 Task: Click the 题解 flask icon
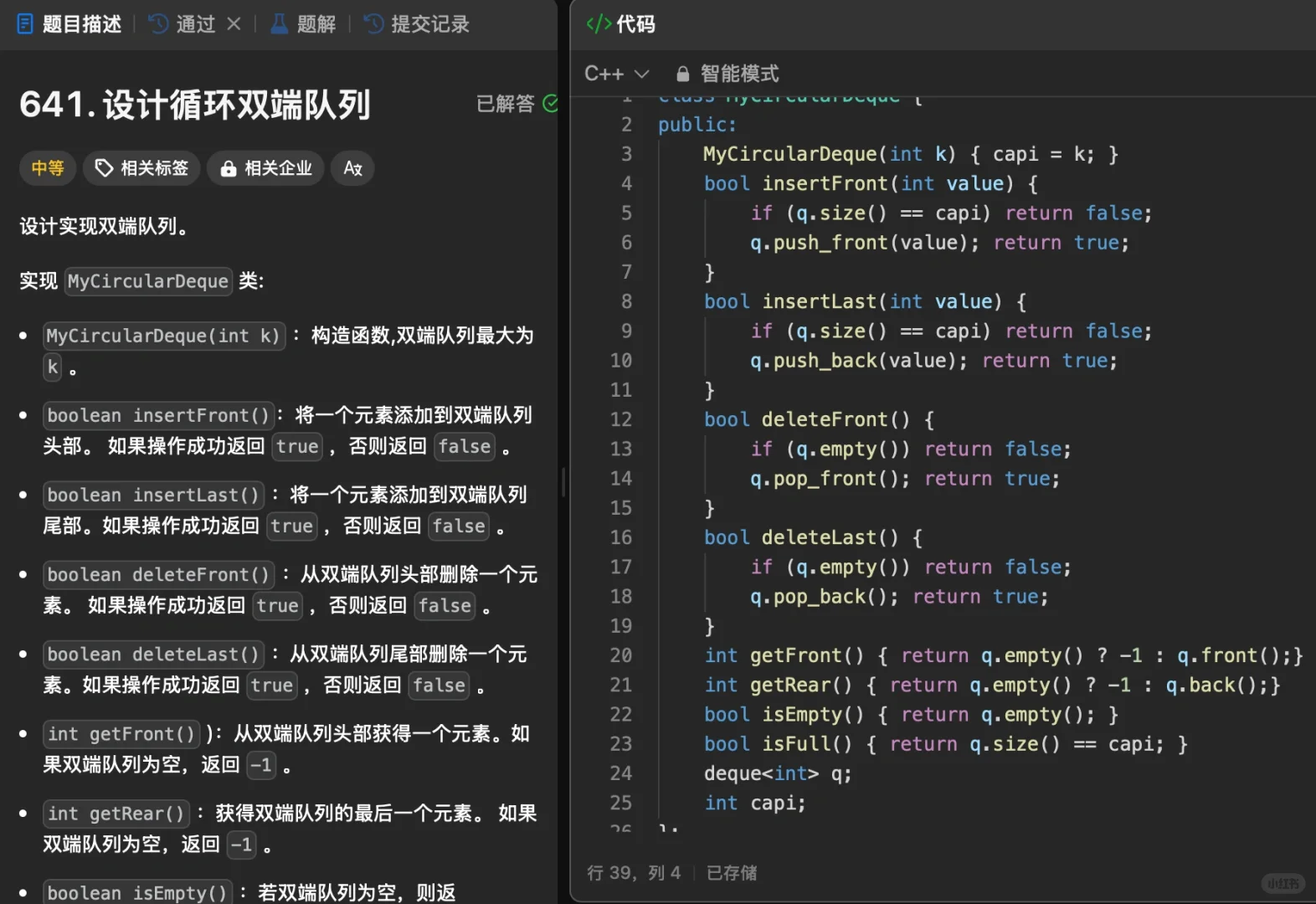coord(280,23)
